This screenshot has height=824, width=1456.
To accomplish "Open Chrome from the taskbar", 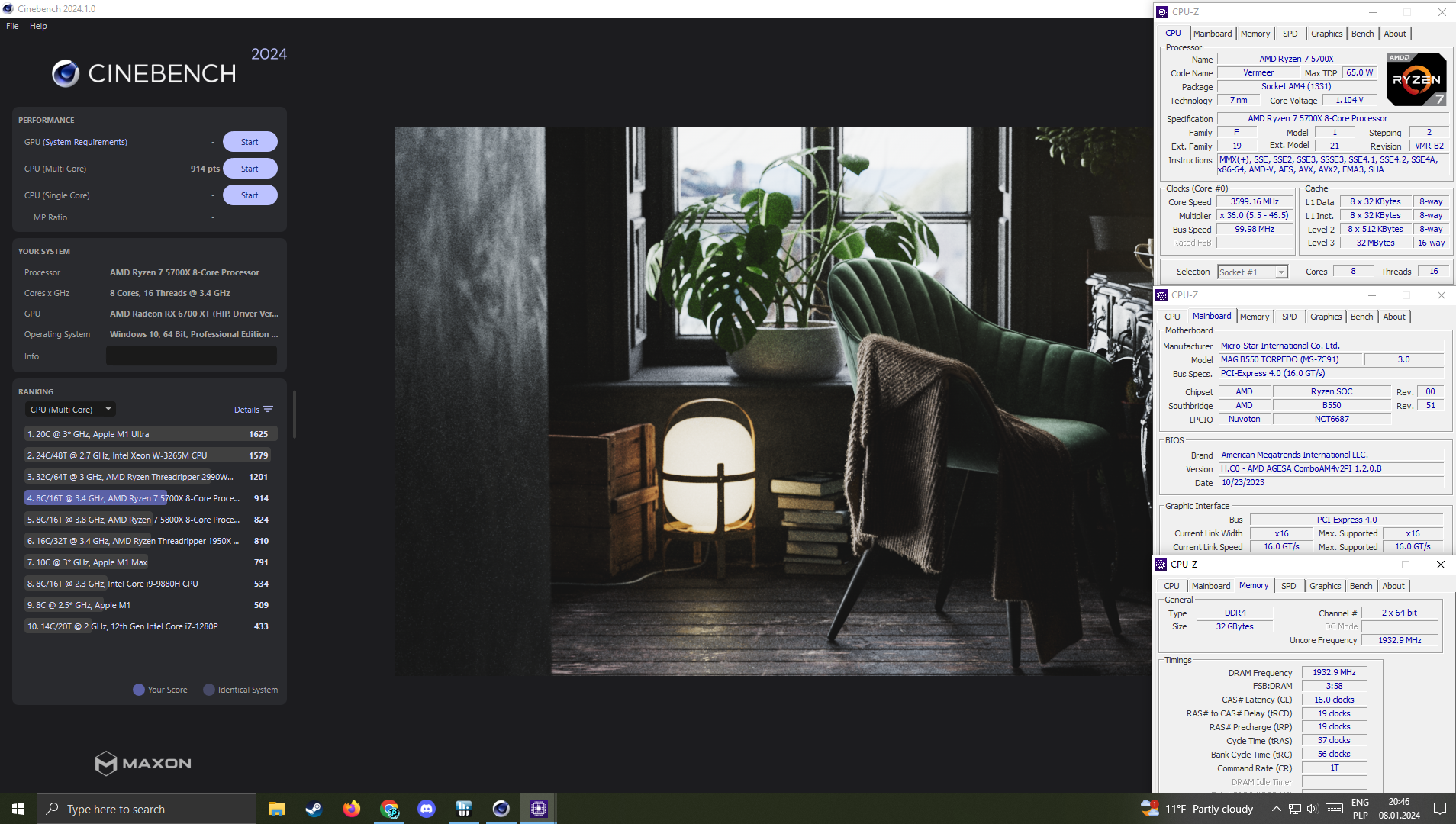I will (x=389, y=809).
